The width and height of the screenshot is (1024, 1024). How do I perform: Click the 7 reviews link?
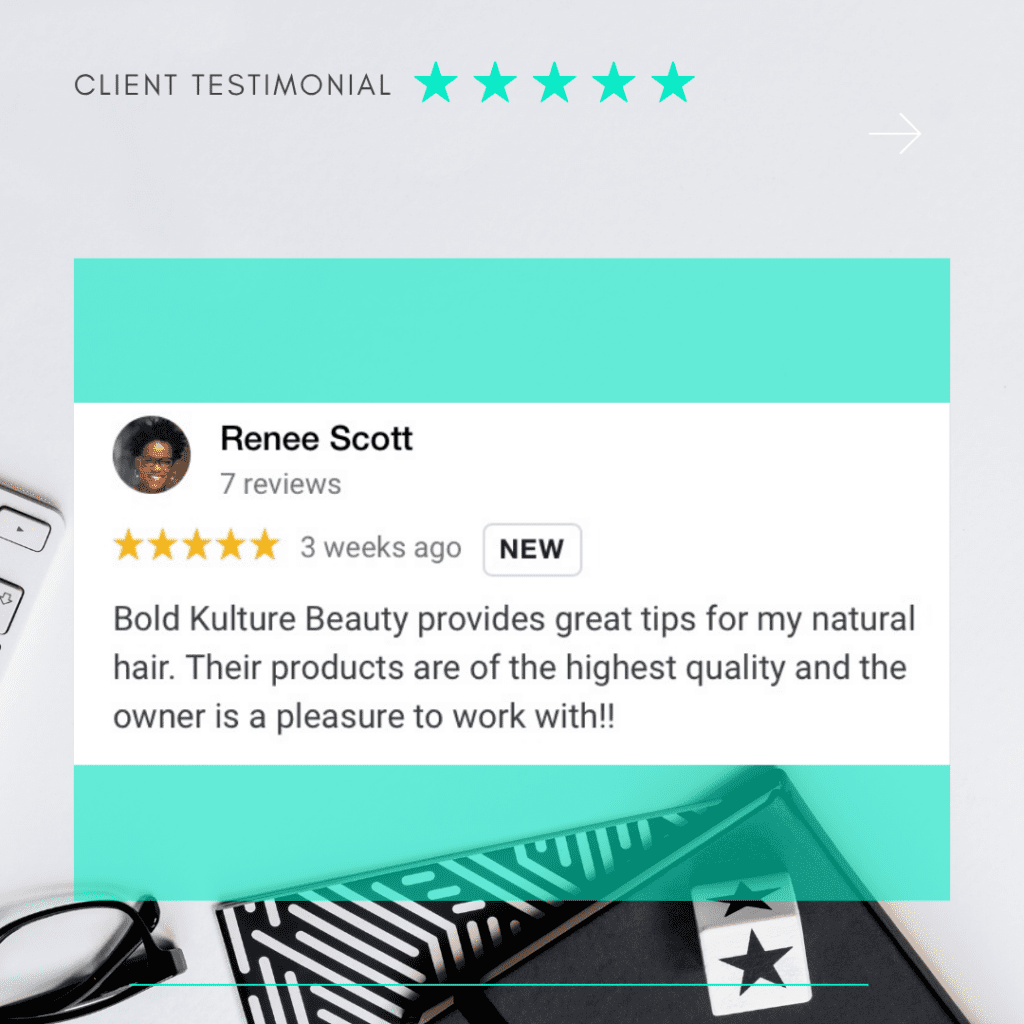pyautogui.click(x=281, y=485)
